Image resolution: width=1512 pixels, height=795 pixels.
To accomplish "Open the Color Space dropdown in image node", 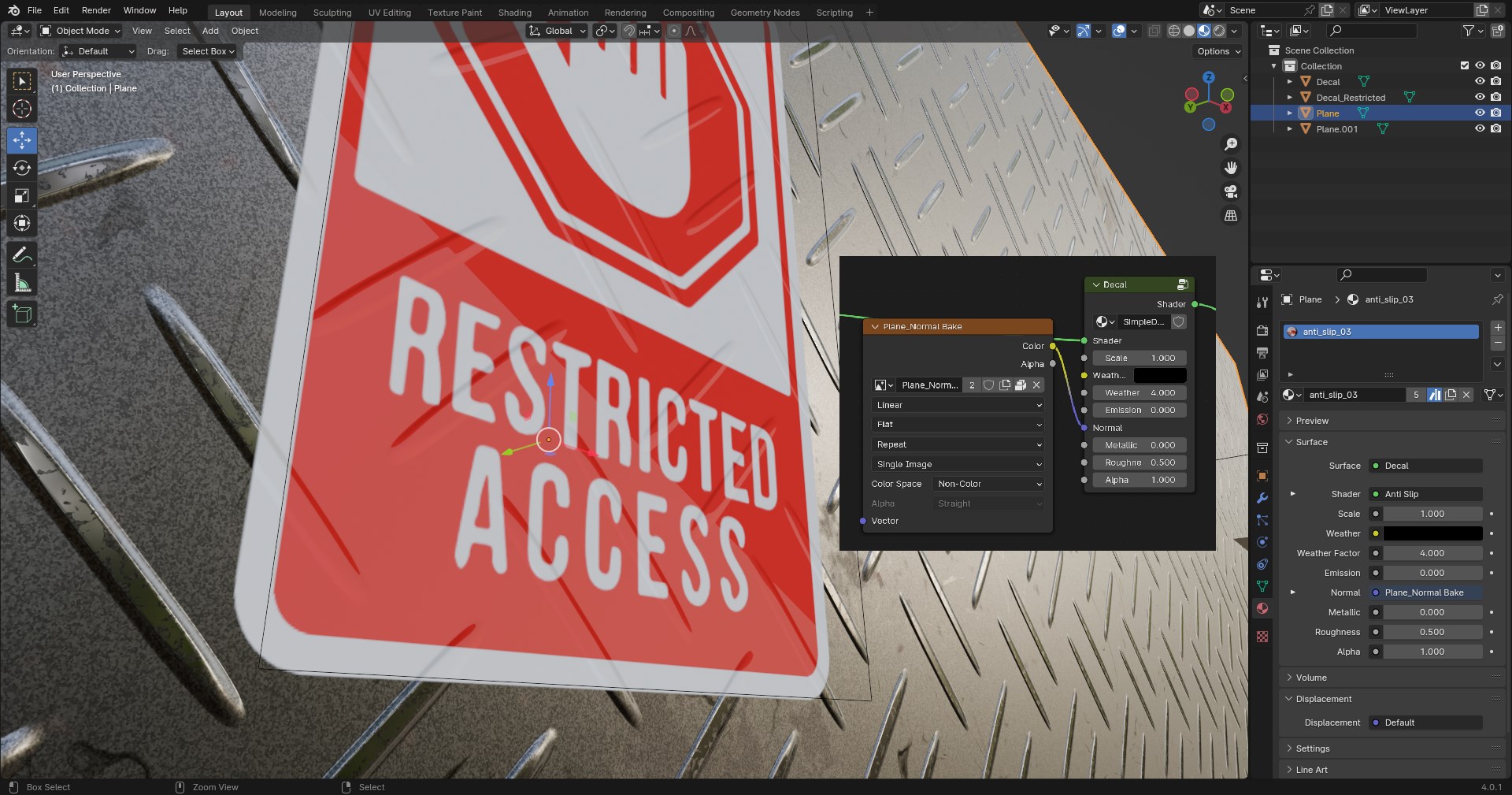I will (988, 484).
